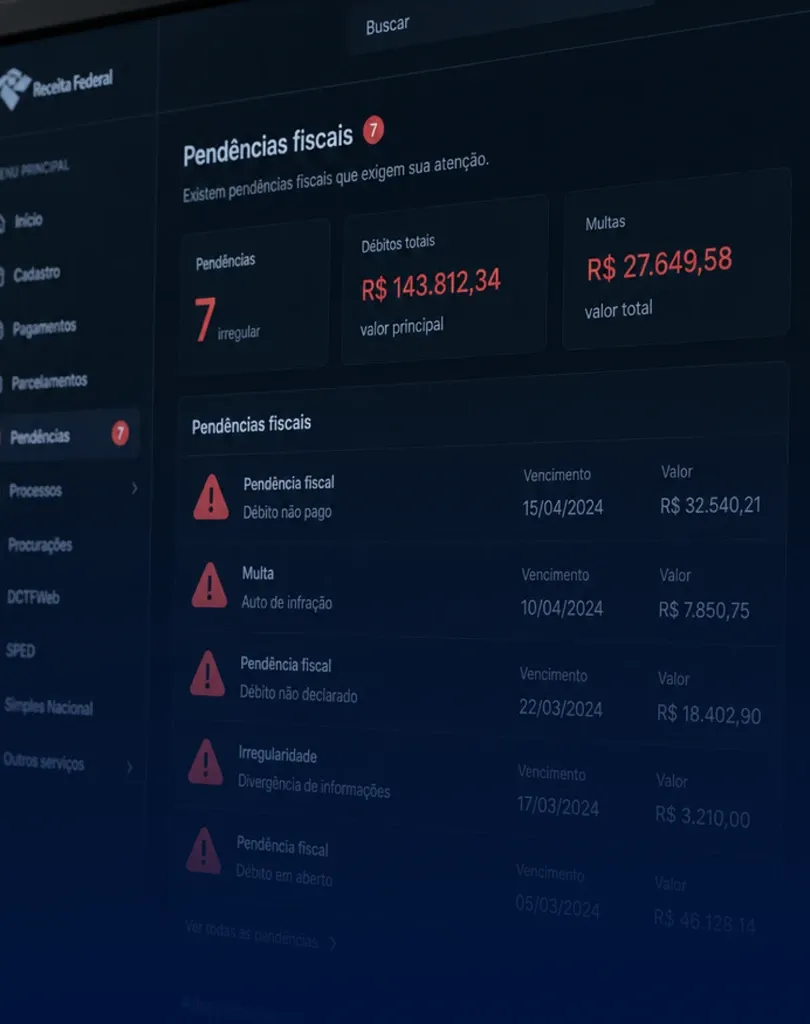This screenshot has width=810, height=1024.
Task: Open the Débito não pago pendency
Action: pos(482,496)
